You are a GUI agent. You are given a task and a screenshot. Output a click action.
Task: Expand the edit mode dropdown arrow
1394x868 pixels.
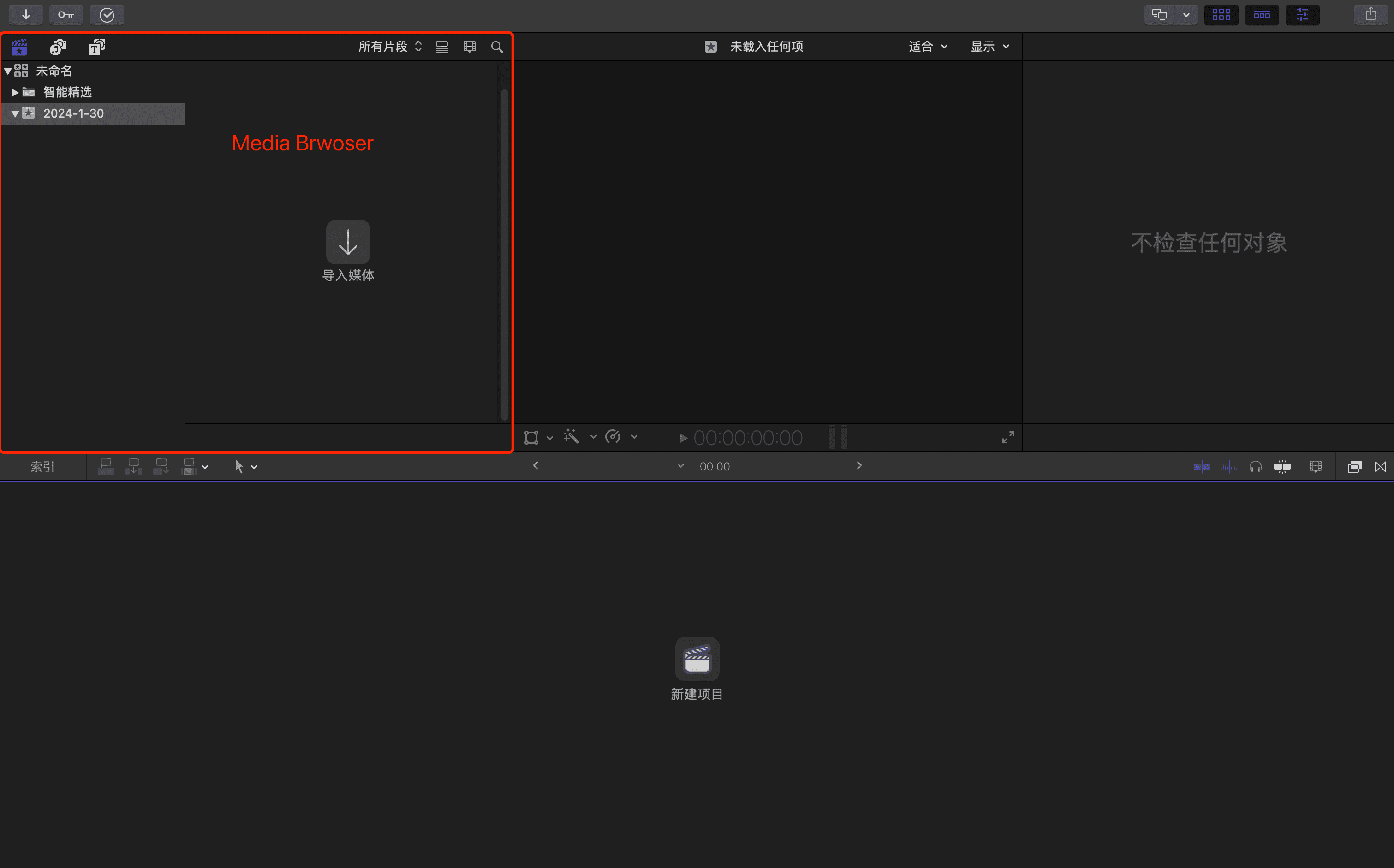(x=205, y=467)
